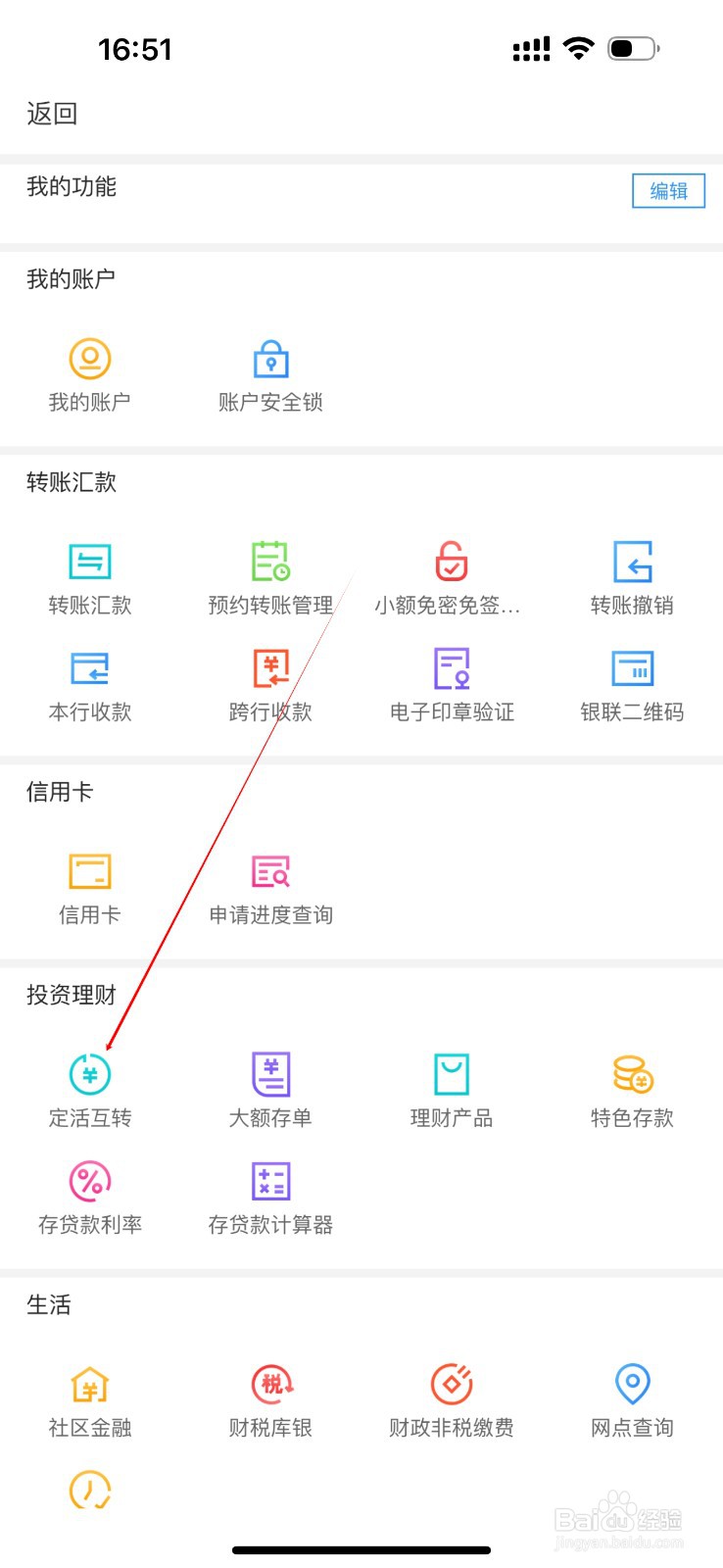723x1568 pixels.
Task: Open 网点查询 location pin icon
Action: click(x=633, y=1384)
